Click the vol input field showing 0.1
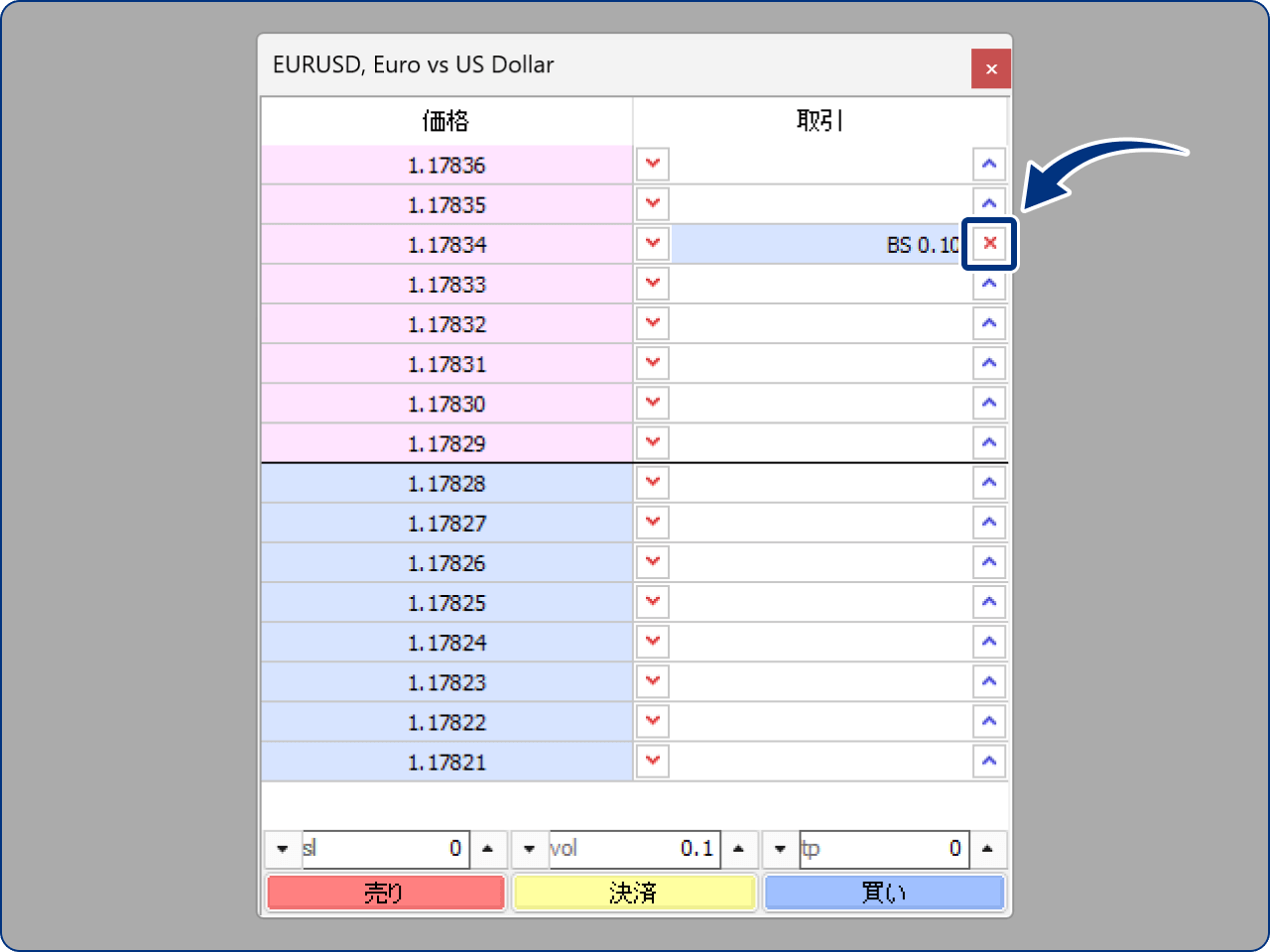 point(635,849)
